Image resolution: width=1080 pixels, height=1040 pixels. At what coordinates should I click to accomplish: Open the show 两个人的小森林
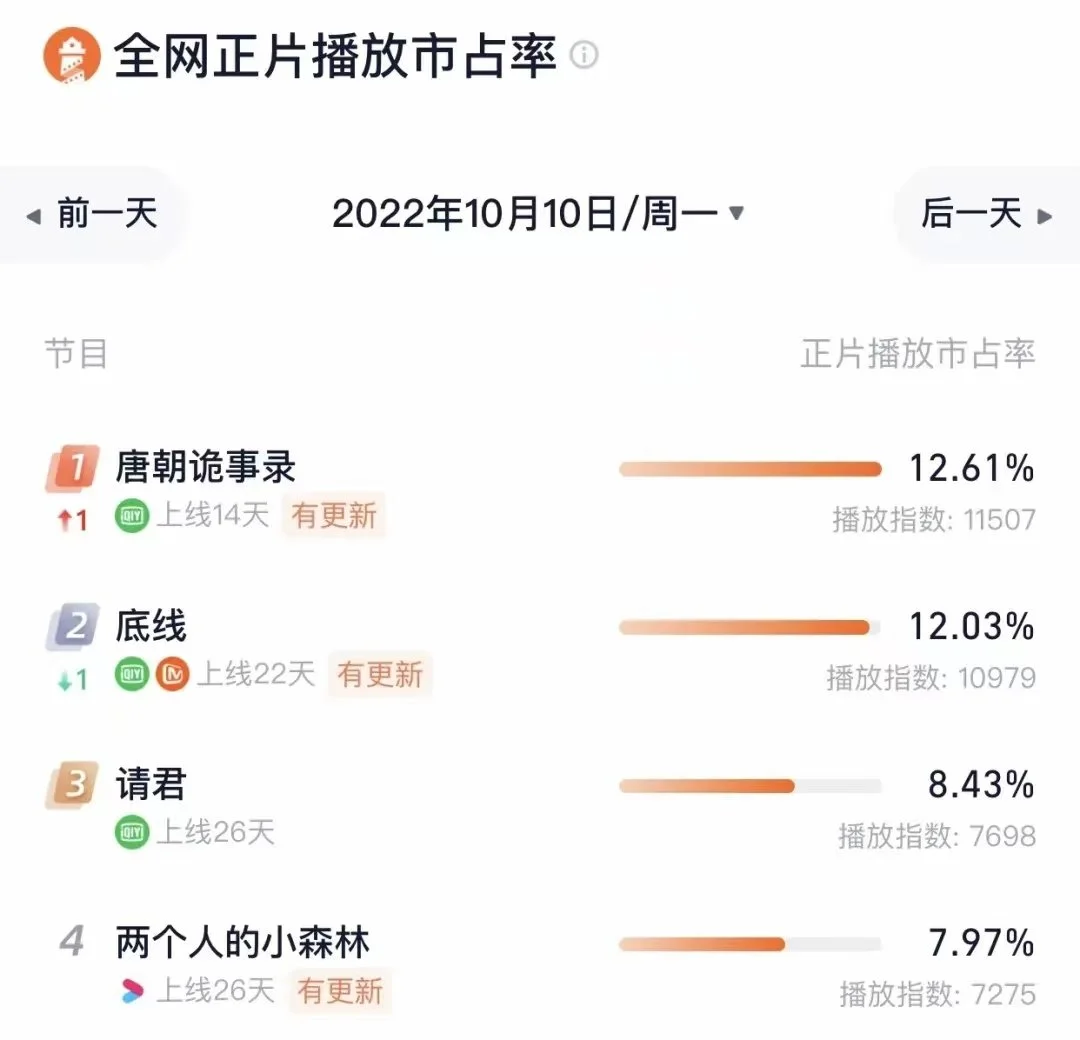[x=242, y=943]
